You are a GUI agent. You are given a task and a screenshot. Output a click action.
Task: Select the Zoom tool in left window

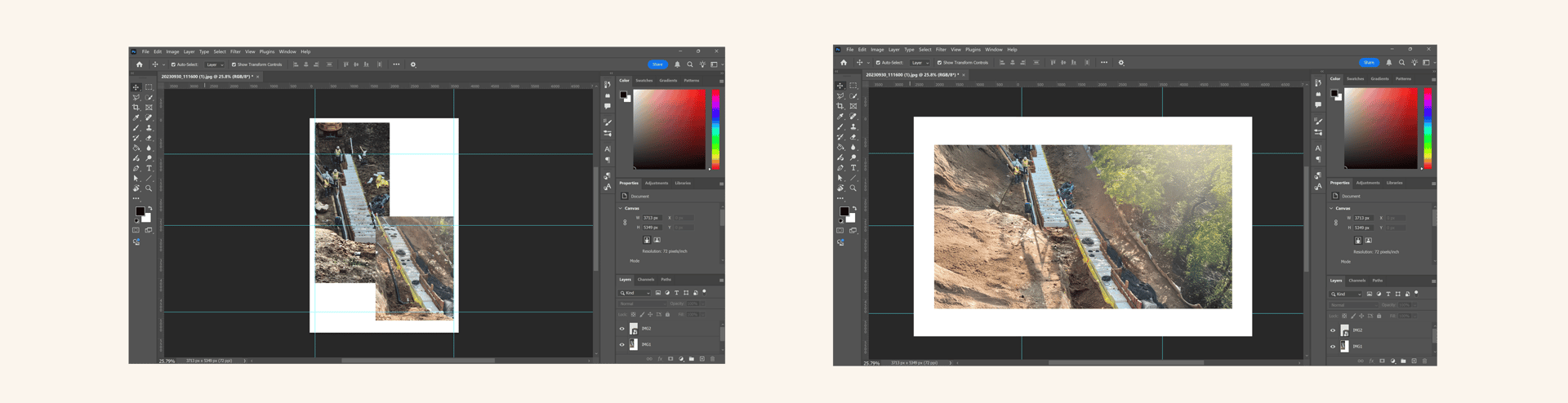[149, 188]
